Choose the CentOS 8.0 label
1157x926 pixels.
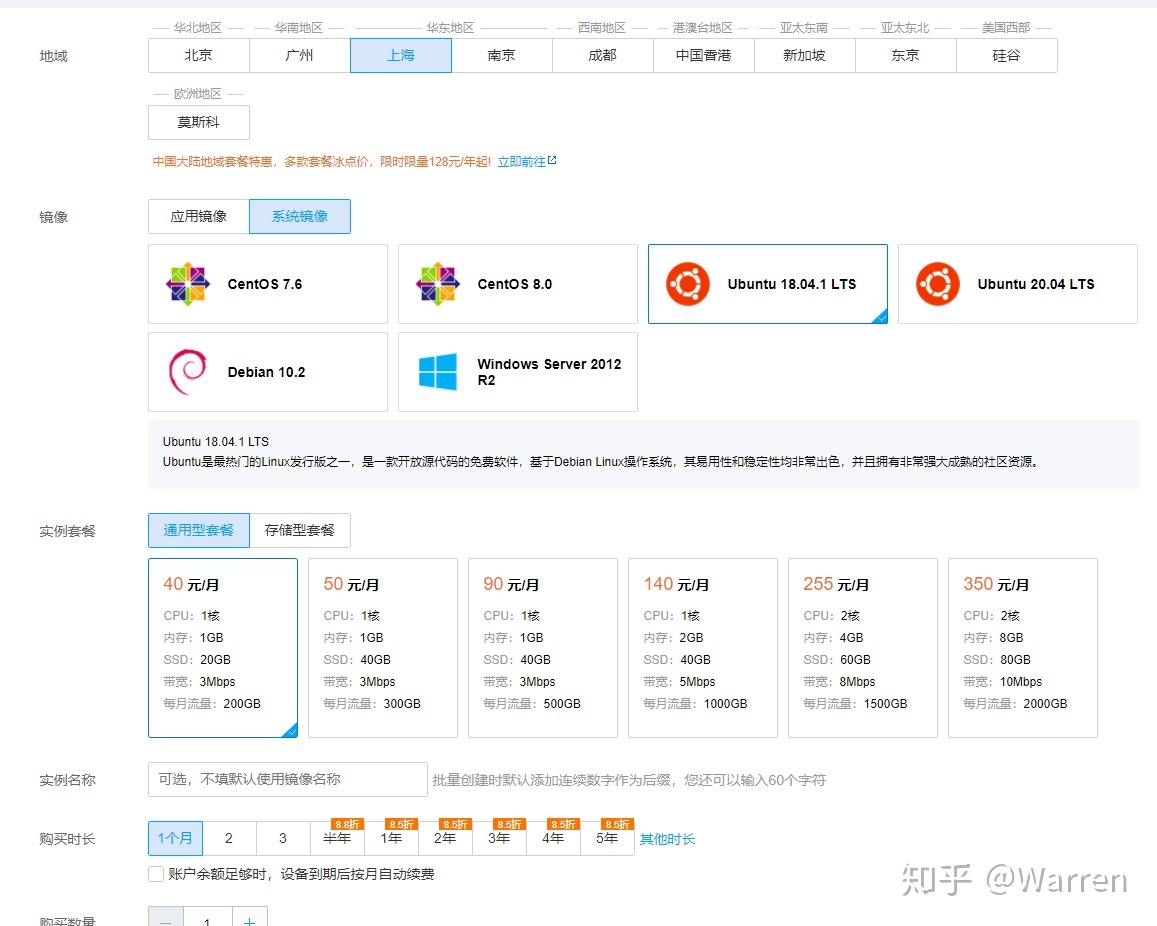pos(515,284)
